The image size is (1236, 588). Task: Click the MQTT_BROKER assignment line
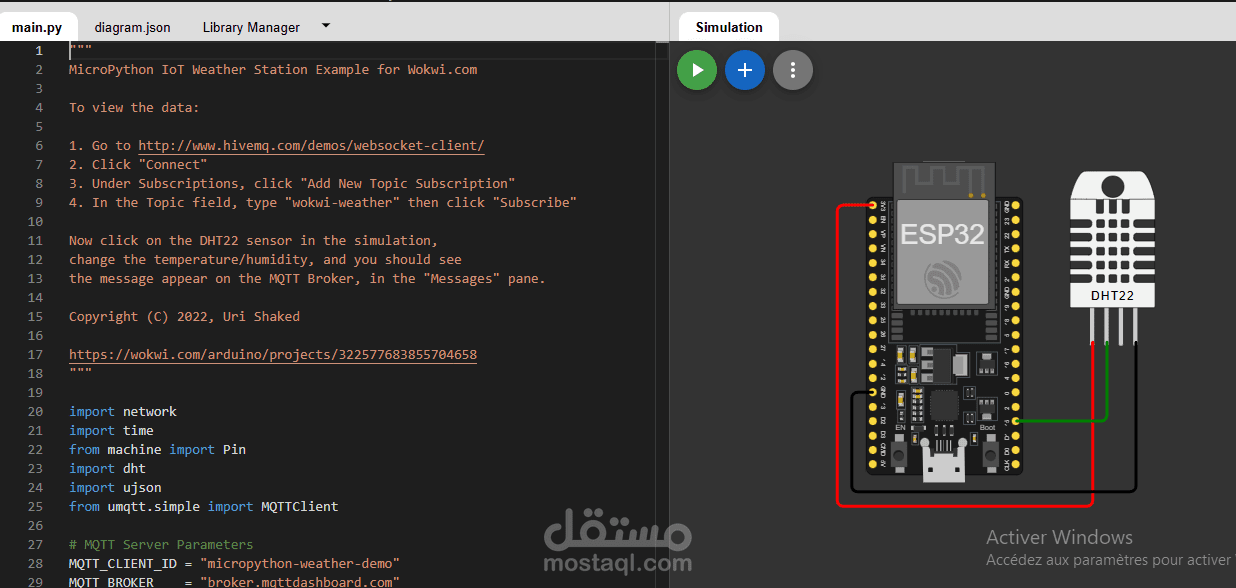click(234, 581)
